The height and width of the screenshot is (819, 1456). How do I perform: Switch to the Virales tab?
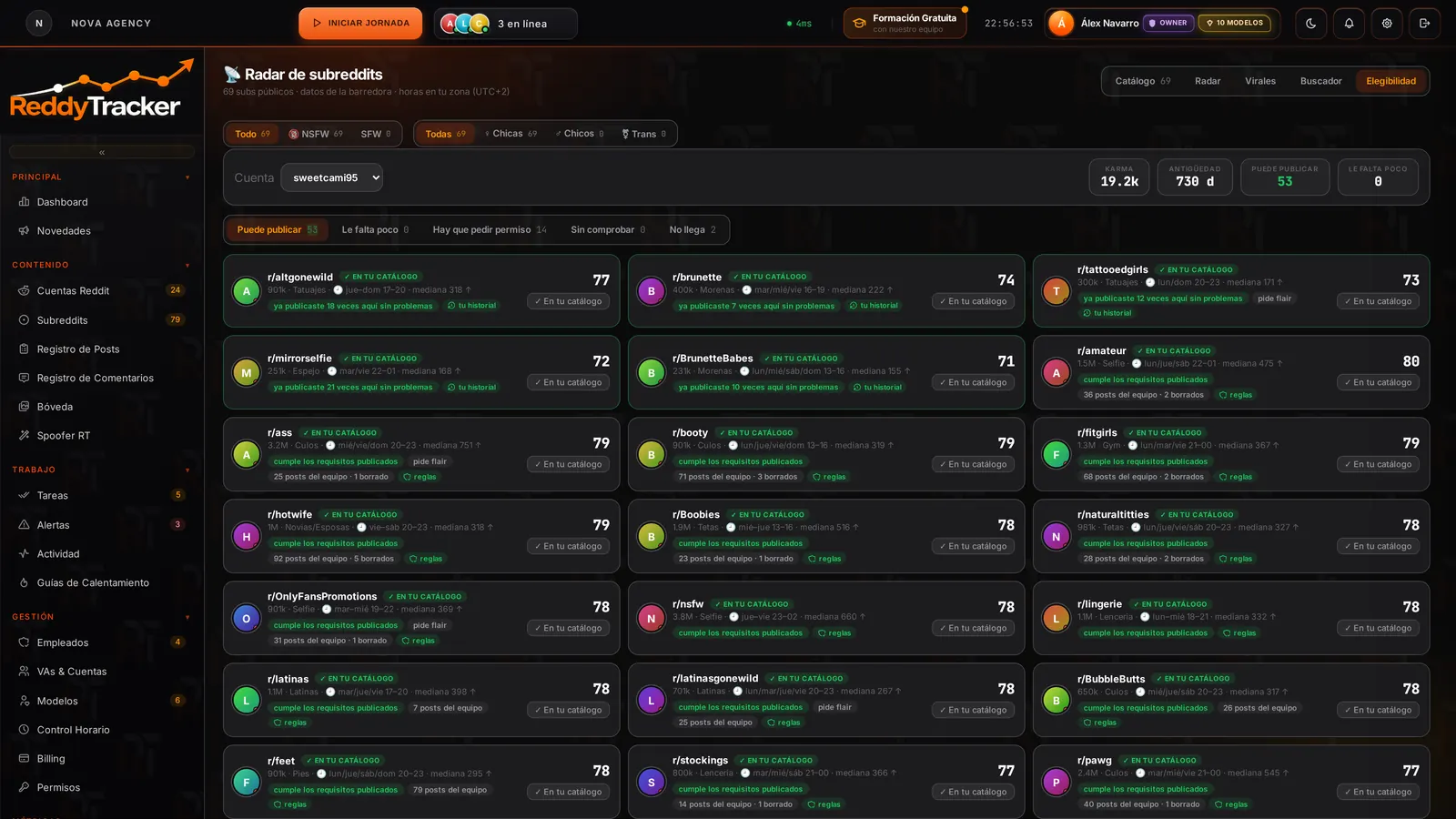1260,81
